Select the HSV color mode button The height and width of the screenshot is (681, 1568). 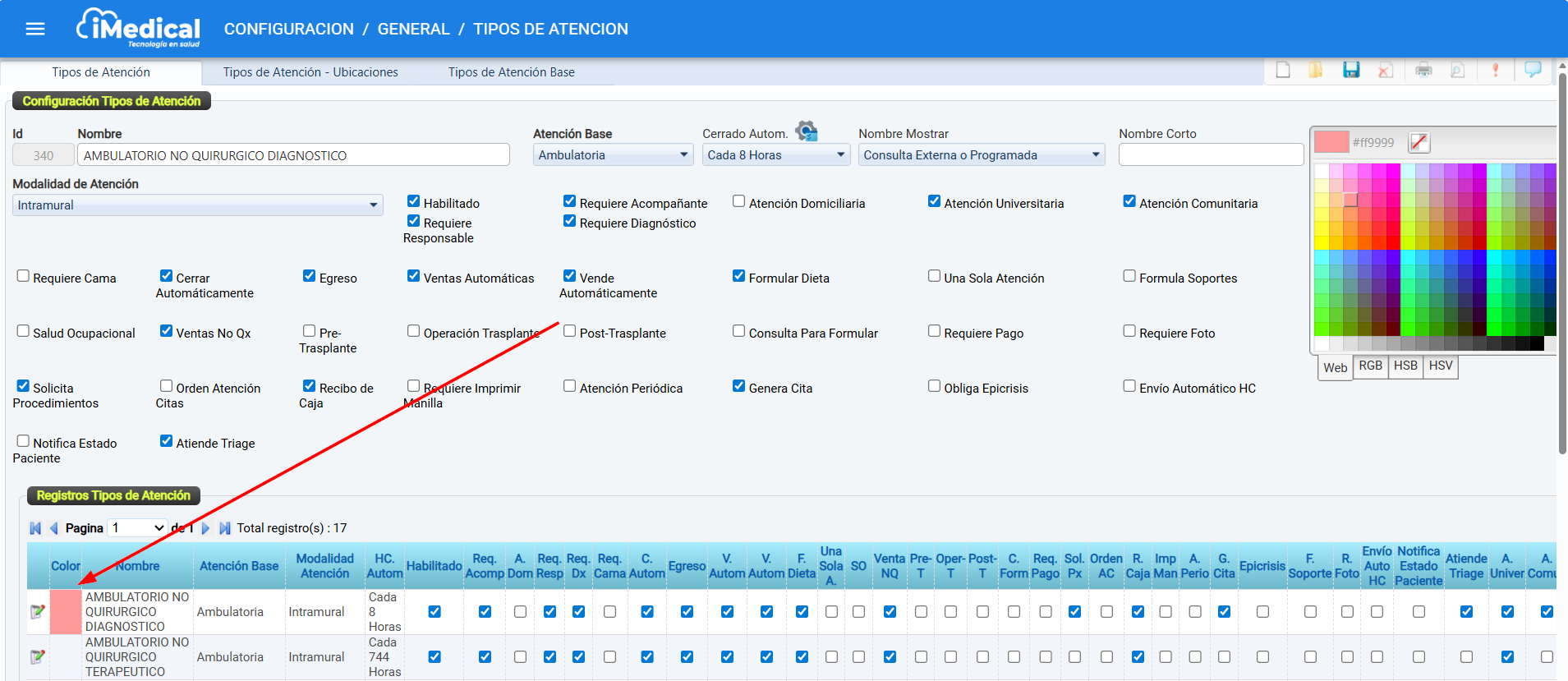pyautogui.click(x=1441, y=366)
